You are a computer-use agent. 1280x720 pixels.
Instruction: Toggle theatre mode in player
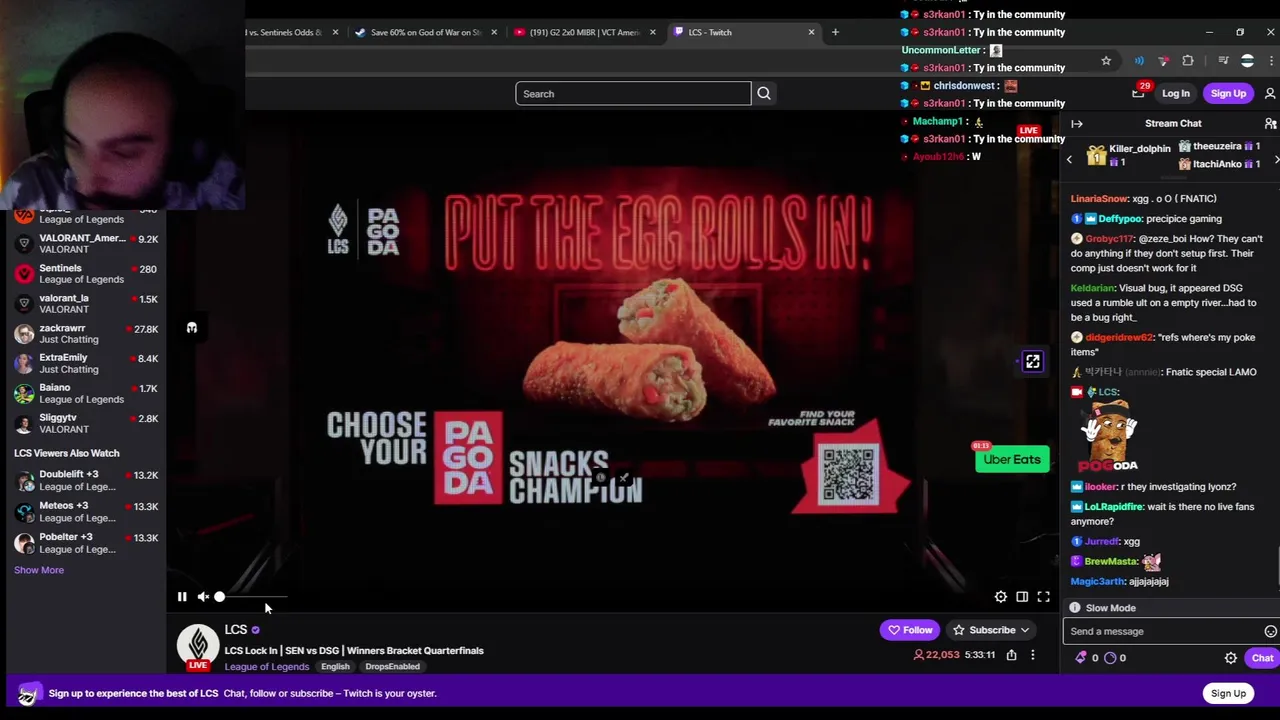click(1022, 597)
